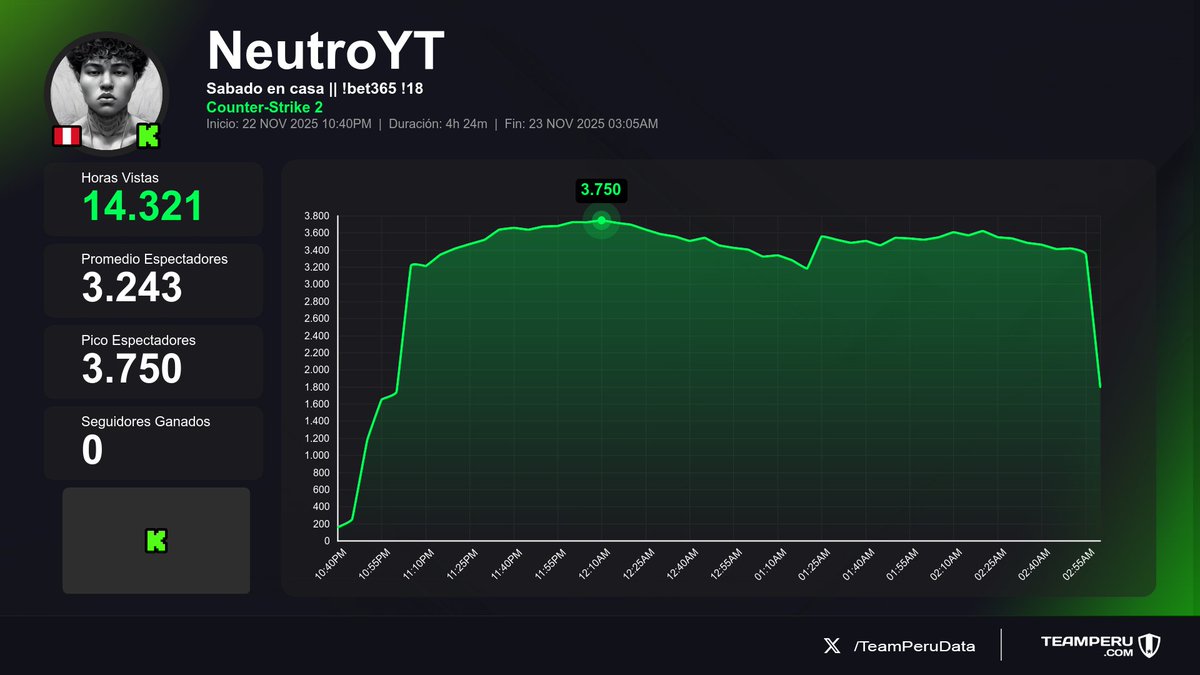Screen dimensions: 1200x675
Task: Click the large Kick logo in the bottom panel
Action: click(x=155, y=541)
